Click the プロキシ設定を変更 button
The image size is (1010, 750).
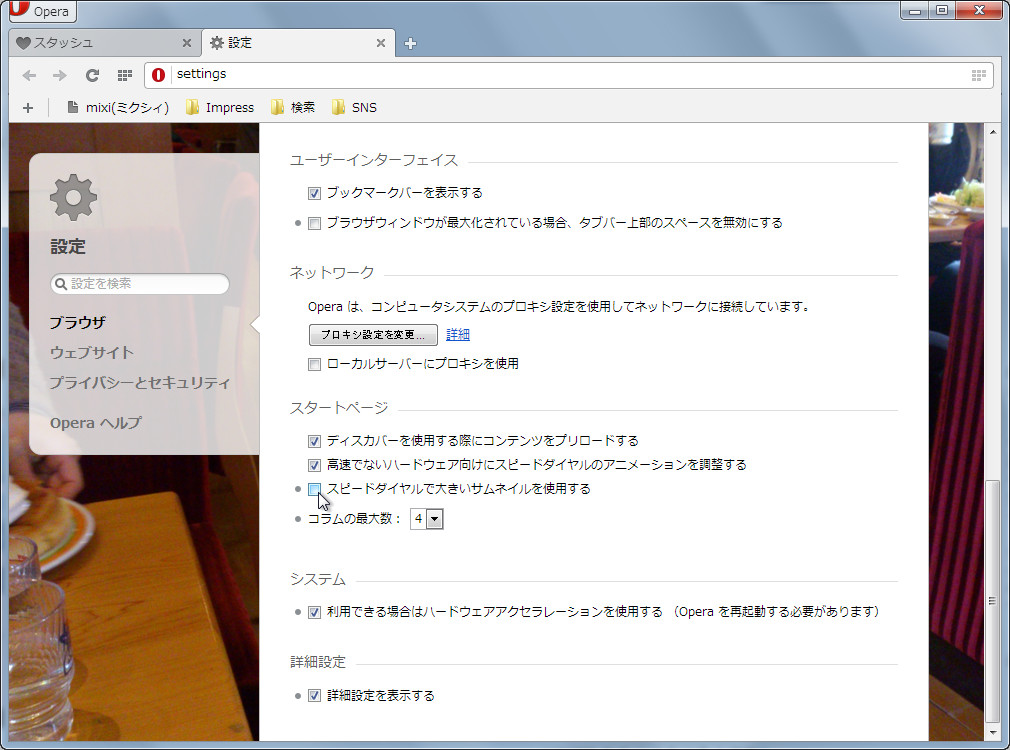(372, 334)
